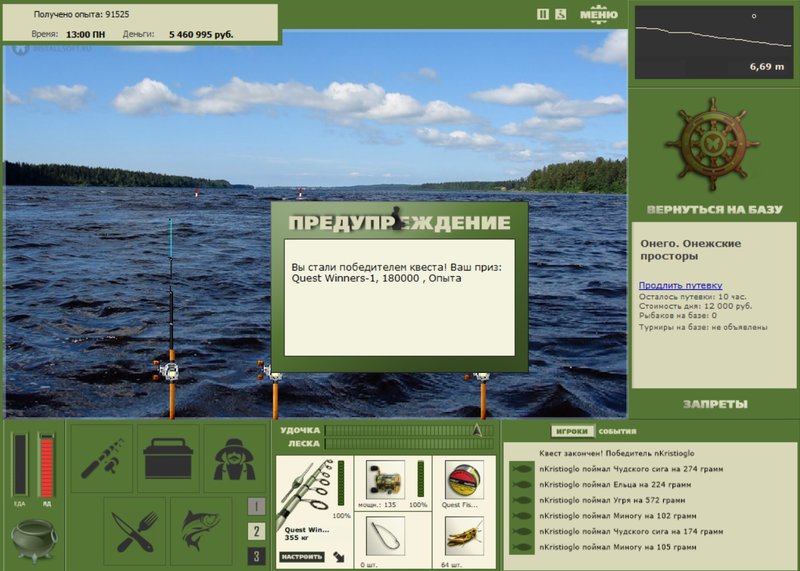The height and width of the screenshot is (571, 800).
Task: Click the Время 13:00 ПН value
Action: 85,35
